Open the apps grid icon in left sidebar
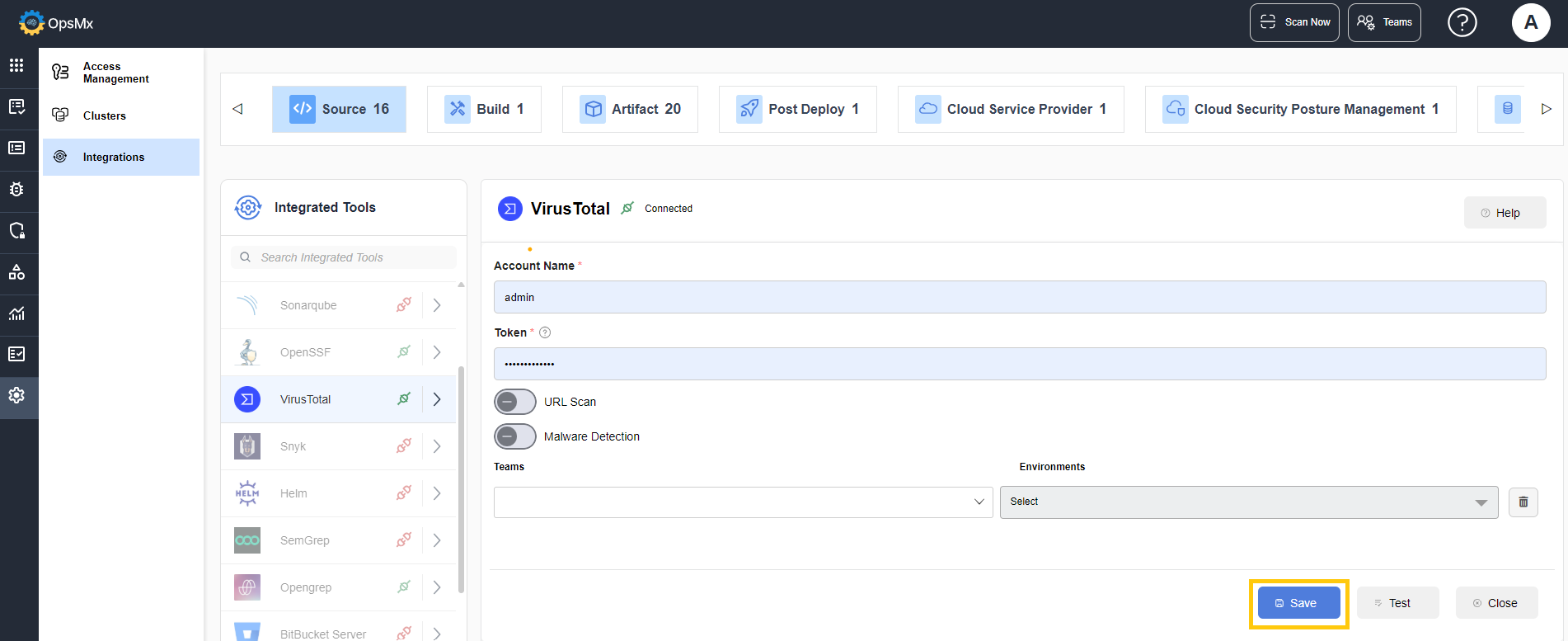The height and width of the screenshot is (641, 1568). pyautogui.click(x=16, y=65)
